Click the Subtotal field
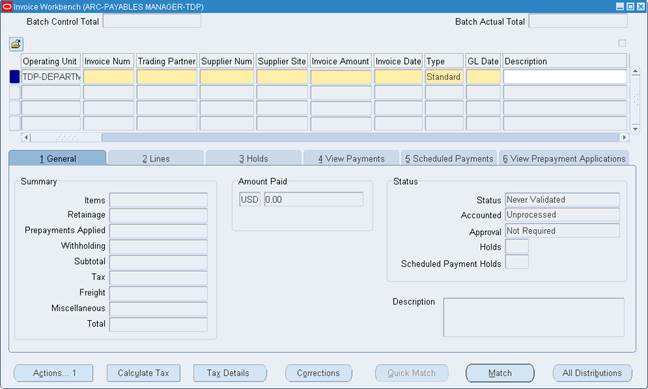Viewport: 648px width, 389px height. (x=158, y=262)
